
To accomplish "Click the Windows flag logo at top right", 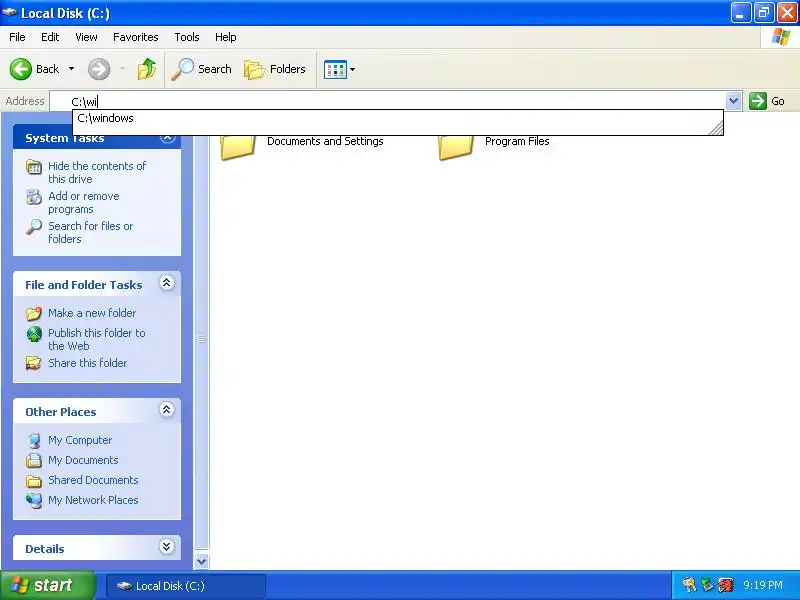I will [781, 37].
